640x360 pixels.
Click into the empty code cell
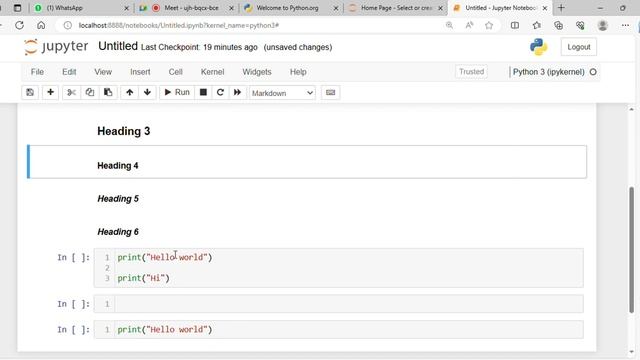point(349,304)
